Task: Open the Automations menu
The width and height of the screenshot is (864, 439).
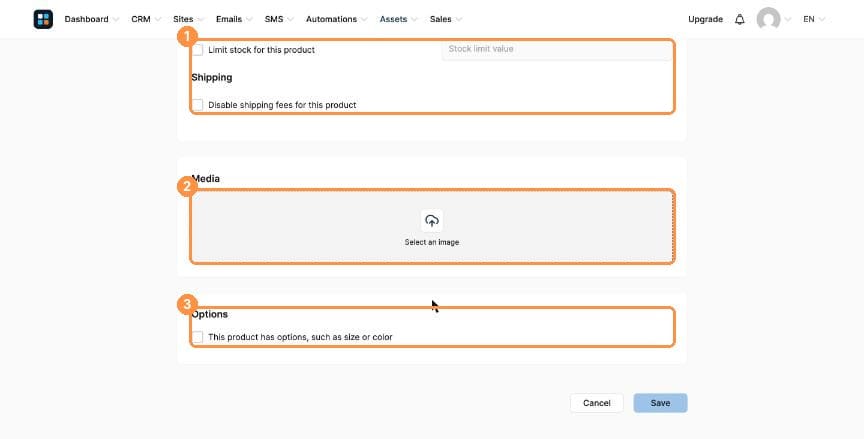Action: (331, 19)
